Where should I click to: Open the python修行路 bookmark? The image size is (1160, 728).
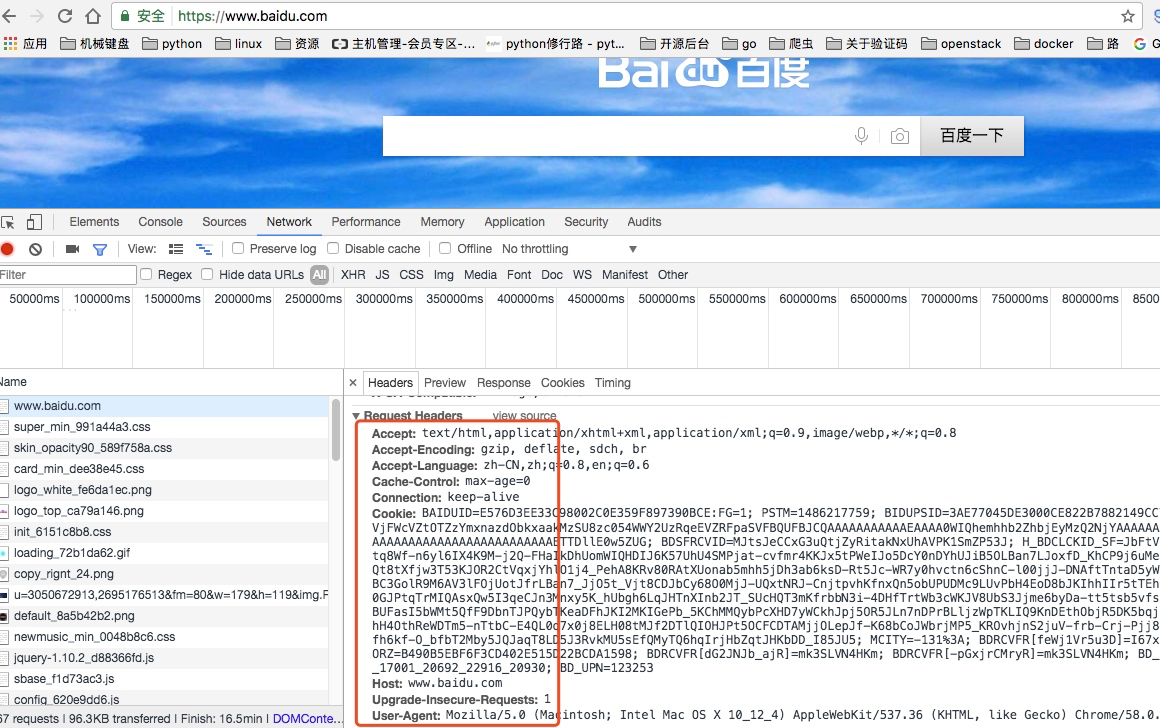point(556,44)
